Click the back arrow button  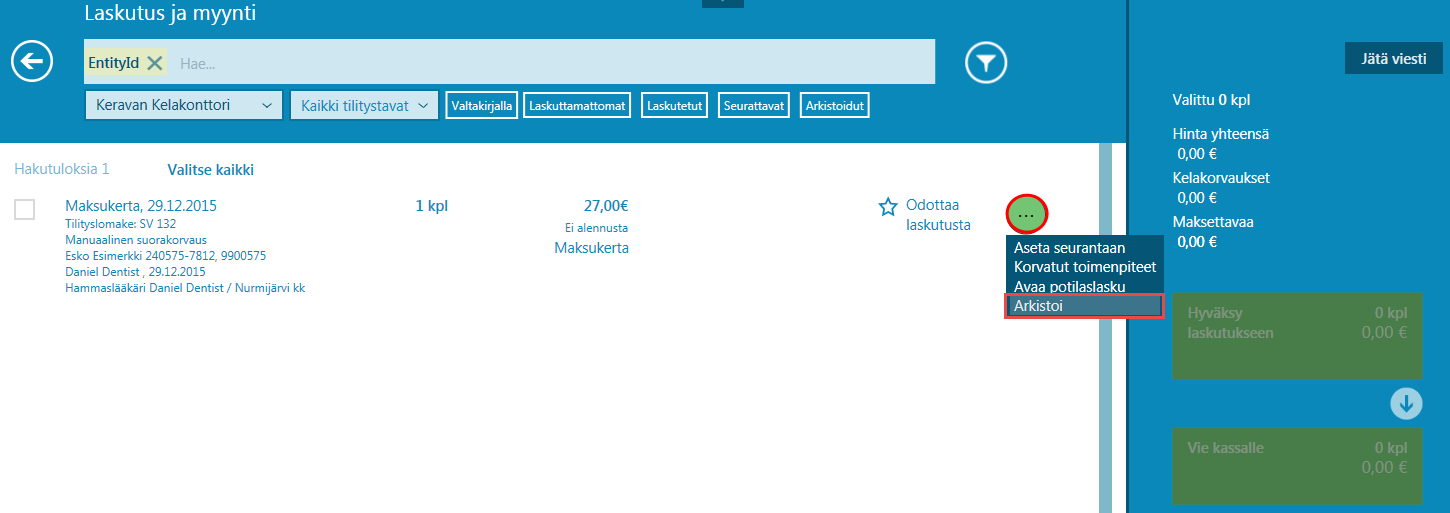point(32,62)
